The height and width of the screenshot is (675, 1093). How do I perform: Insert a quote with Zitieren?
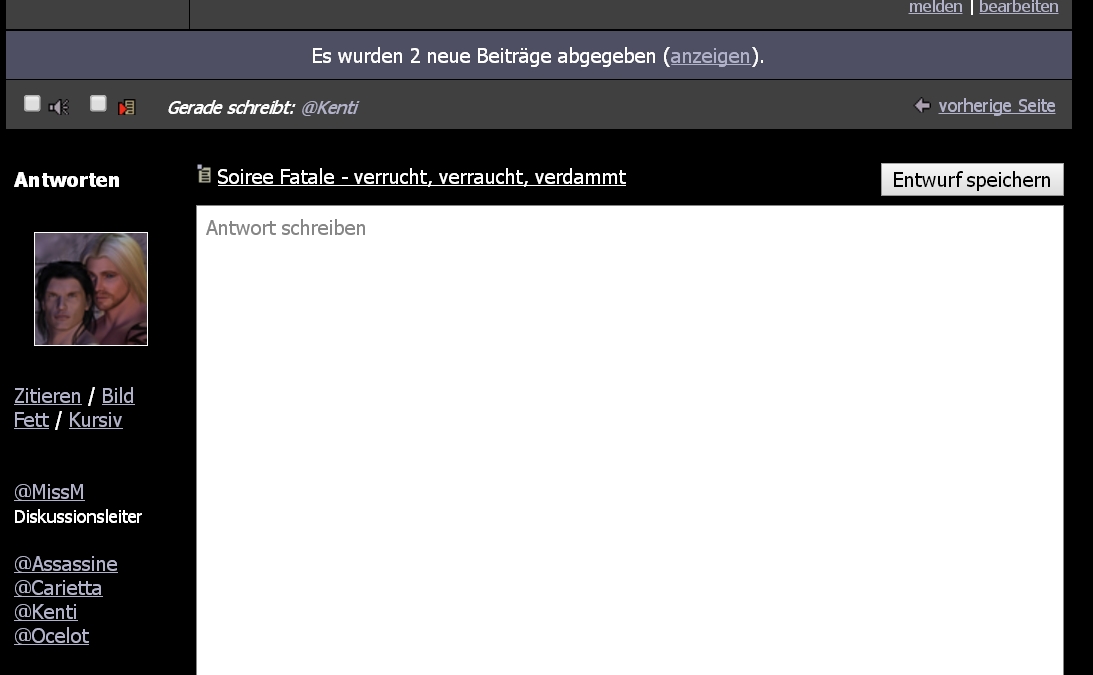47,396
